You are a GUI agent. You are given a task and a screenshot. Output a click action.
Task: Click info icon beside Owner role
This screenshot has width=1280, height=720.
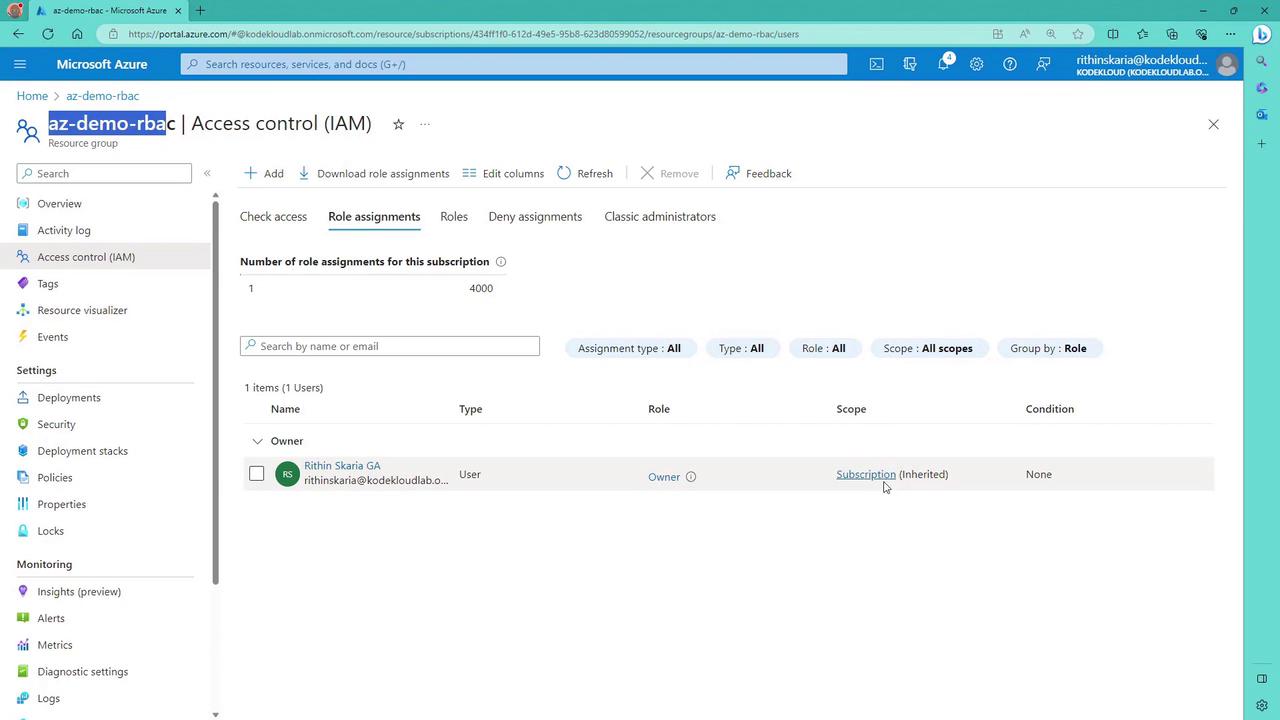point(690,477)
